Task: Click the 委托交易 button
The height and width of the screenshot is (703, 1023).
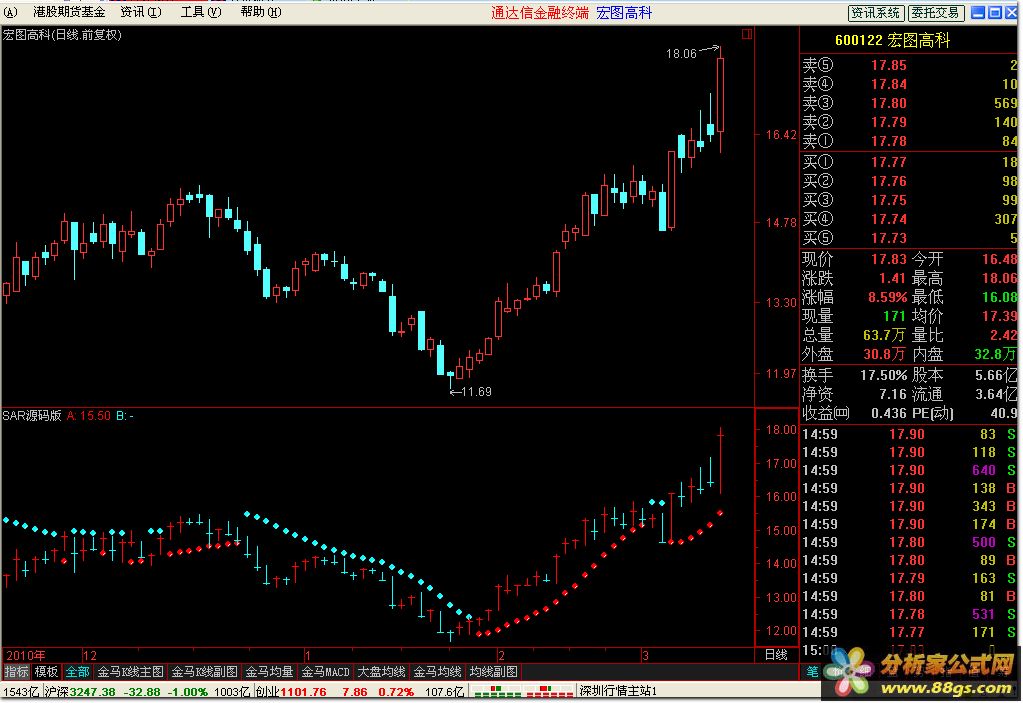Action: [936, 12]
